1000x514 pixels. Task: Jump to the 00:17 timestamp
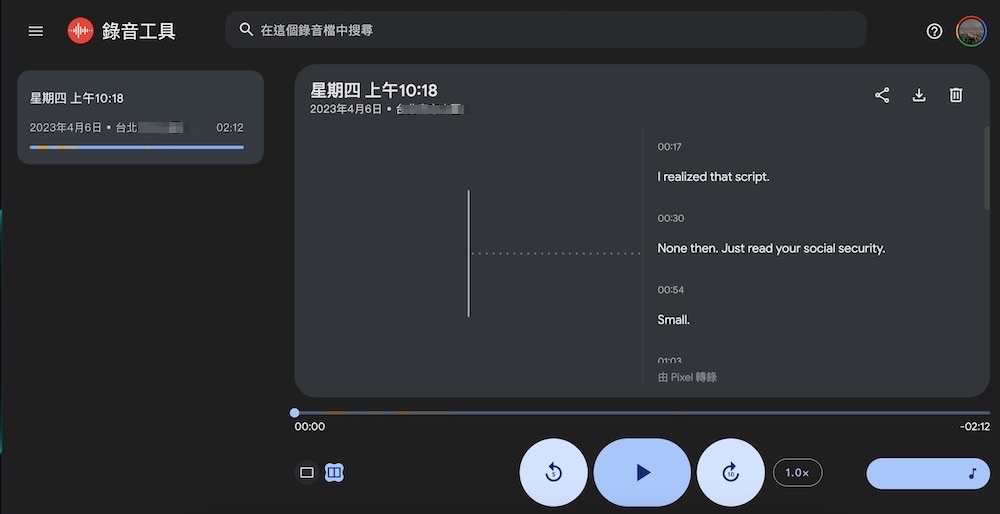670,147
